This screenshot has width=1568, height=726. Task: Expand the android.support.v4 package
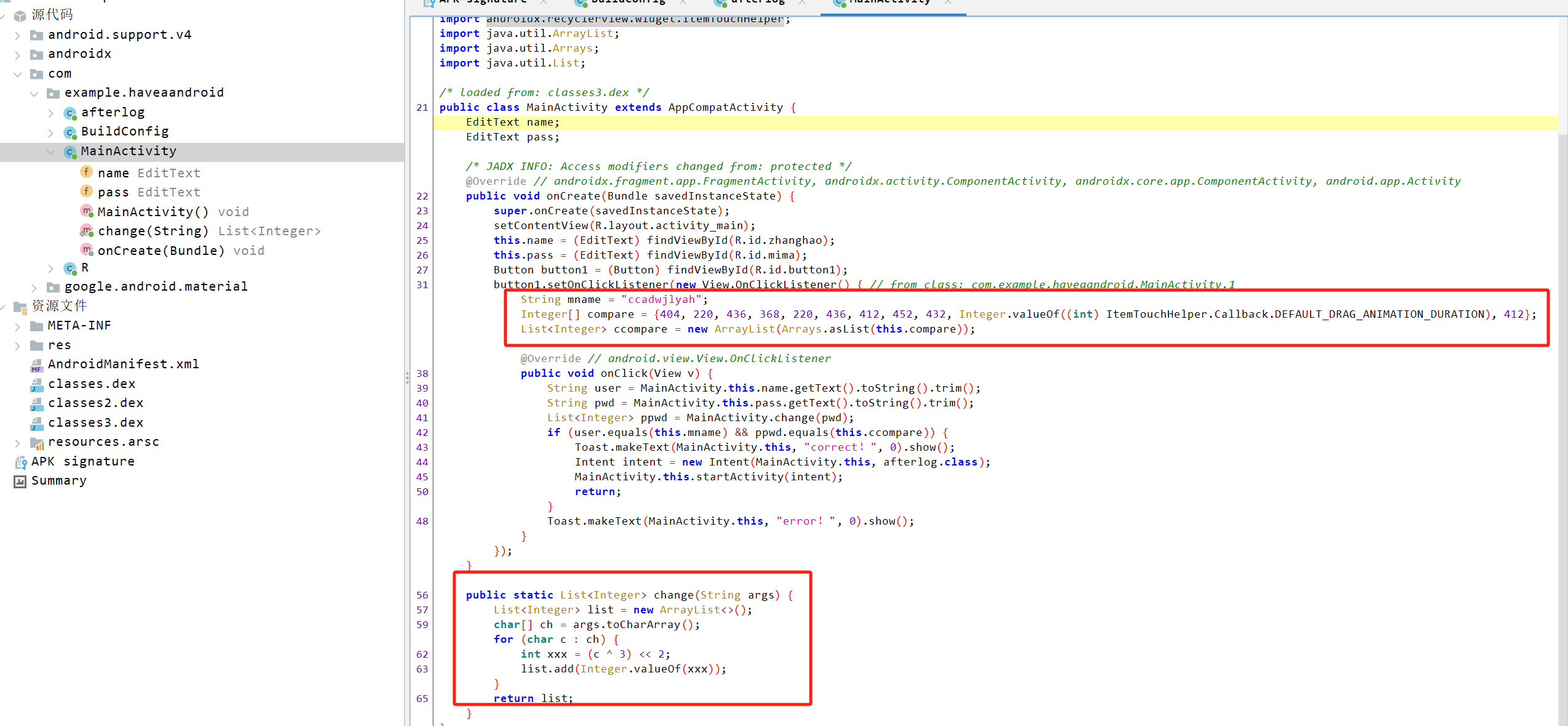click(18, 36)
